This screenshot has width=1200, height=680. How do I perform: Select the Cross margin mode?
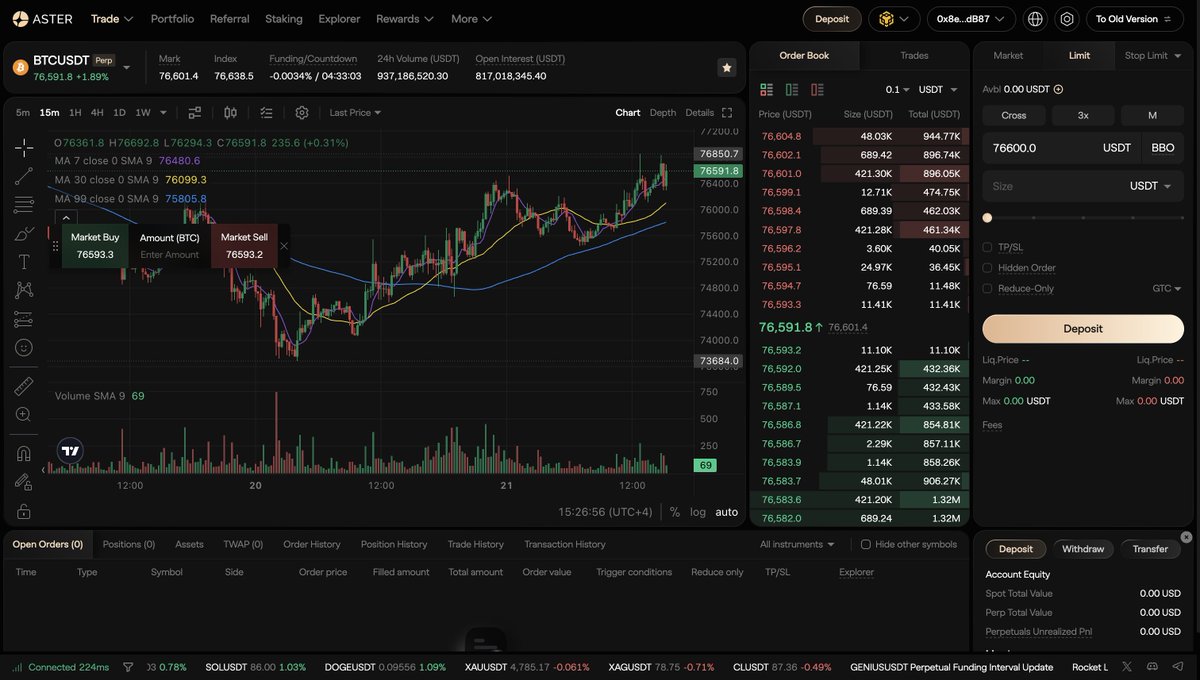[x=1014, y=115]
